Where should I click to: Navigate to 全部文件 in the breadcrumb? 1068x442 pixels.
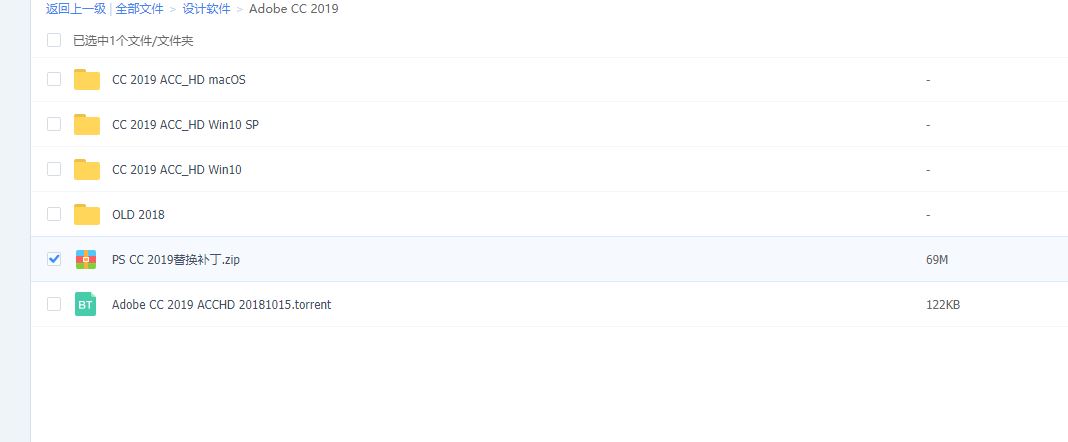[140, 9]
